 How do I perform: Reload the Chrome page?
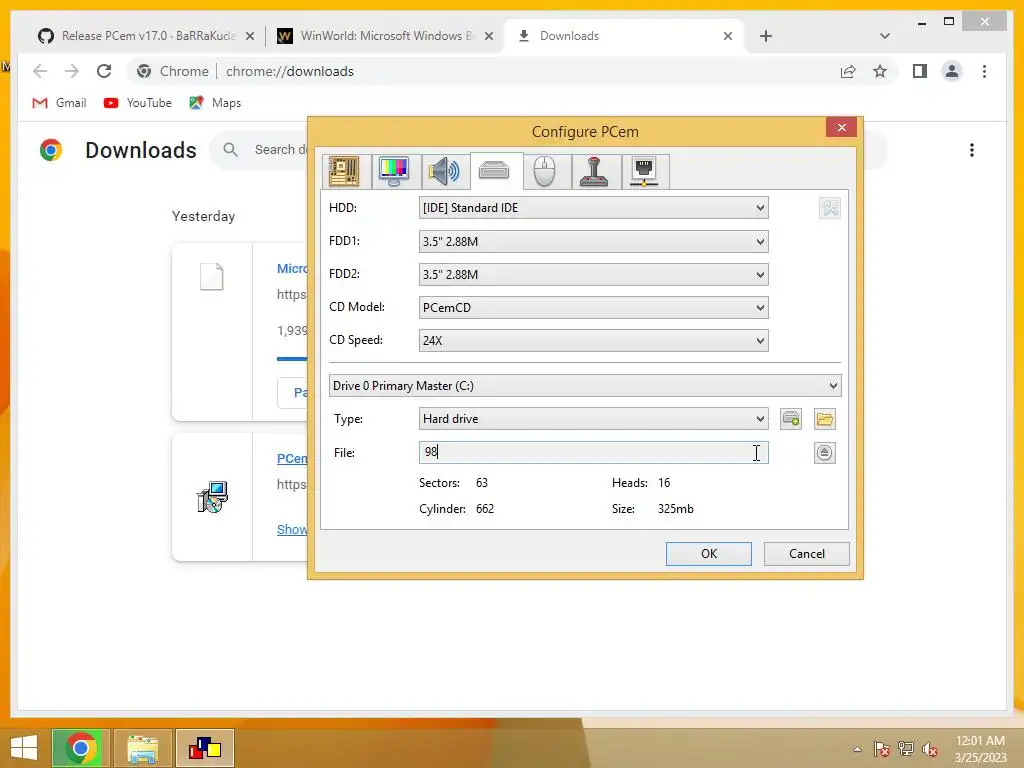pyautogui.click(x=104, y=71)
